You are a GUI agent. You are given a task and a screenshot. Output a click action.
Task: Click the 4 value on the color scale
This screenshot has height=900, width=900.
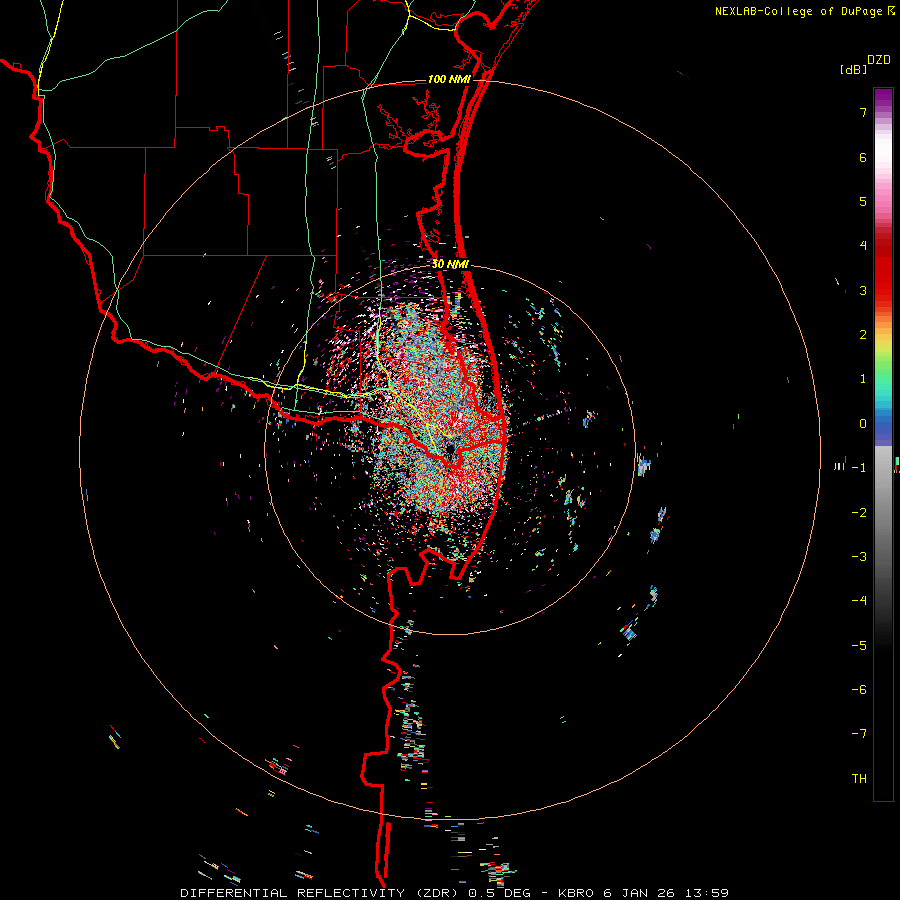pos(863,246)
